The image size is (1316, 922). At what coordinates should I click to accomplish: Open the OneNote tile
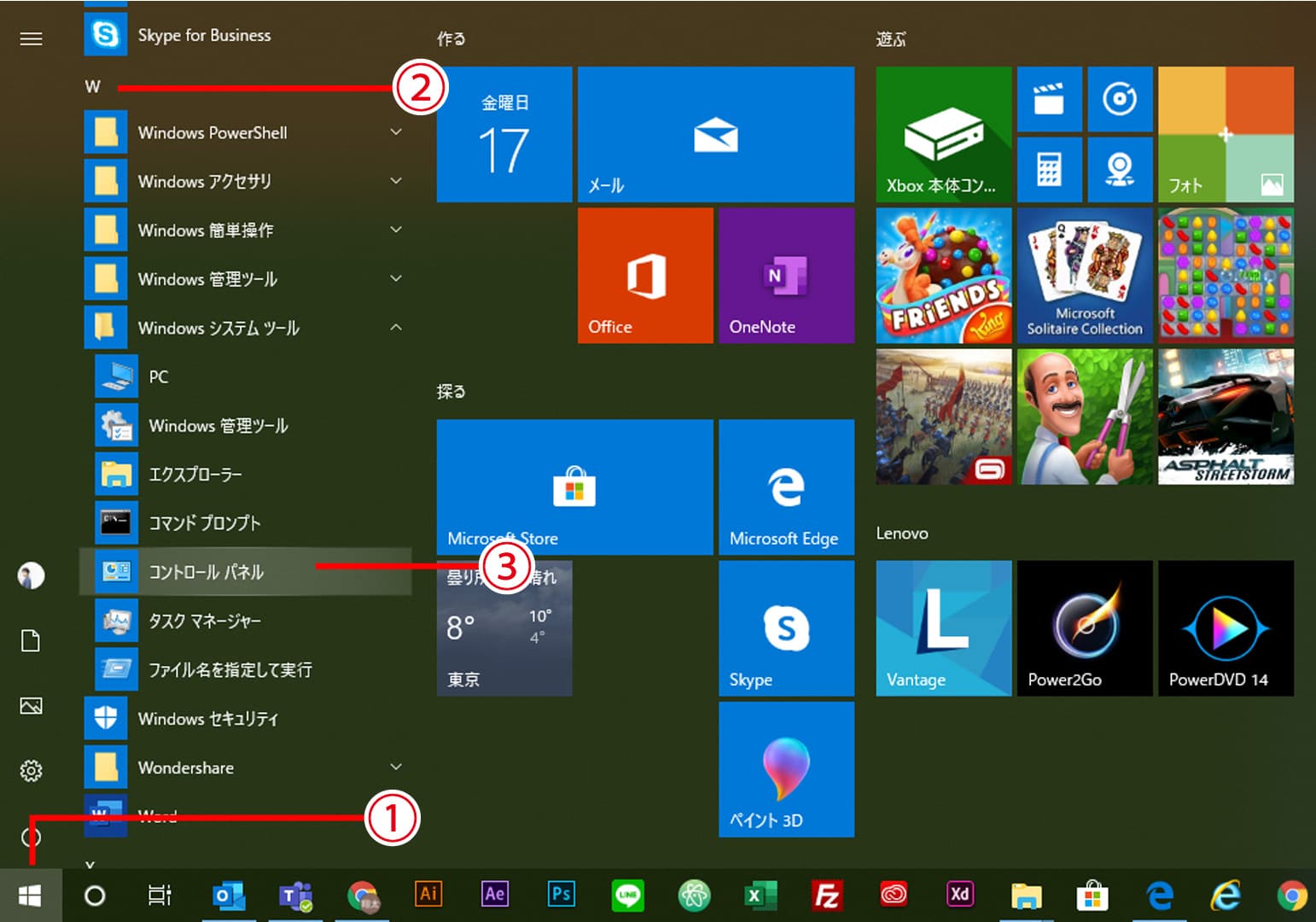786,276
